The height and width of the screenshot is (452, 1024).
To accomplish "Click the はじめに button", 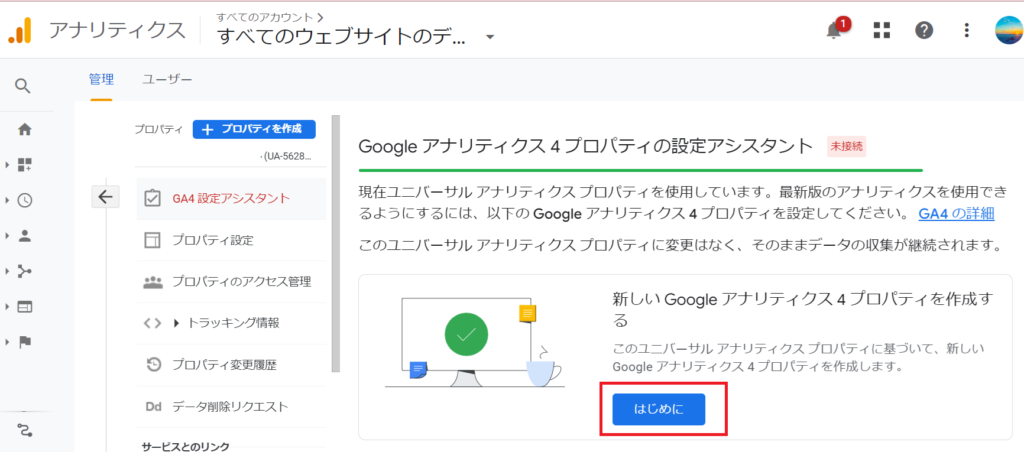I will [658, 409].
